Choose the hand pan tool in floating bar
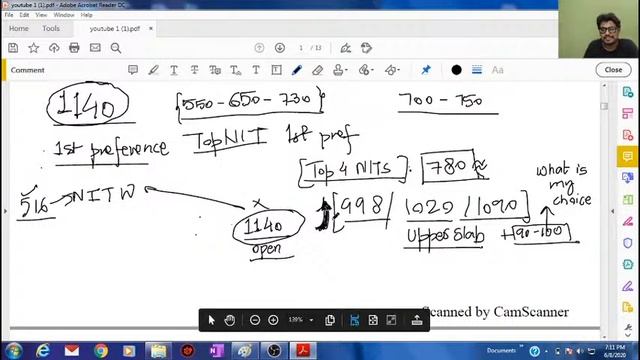Viewport: 640px width, 360px height. click(x=230, y=320)
